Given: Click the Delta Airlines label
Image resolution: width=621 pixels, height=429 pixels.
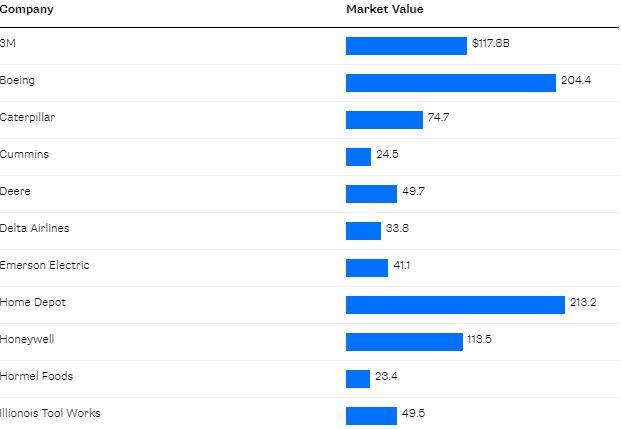Looking at the screenshot, I should (35, 228).
